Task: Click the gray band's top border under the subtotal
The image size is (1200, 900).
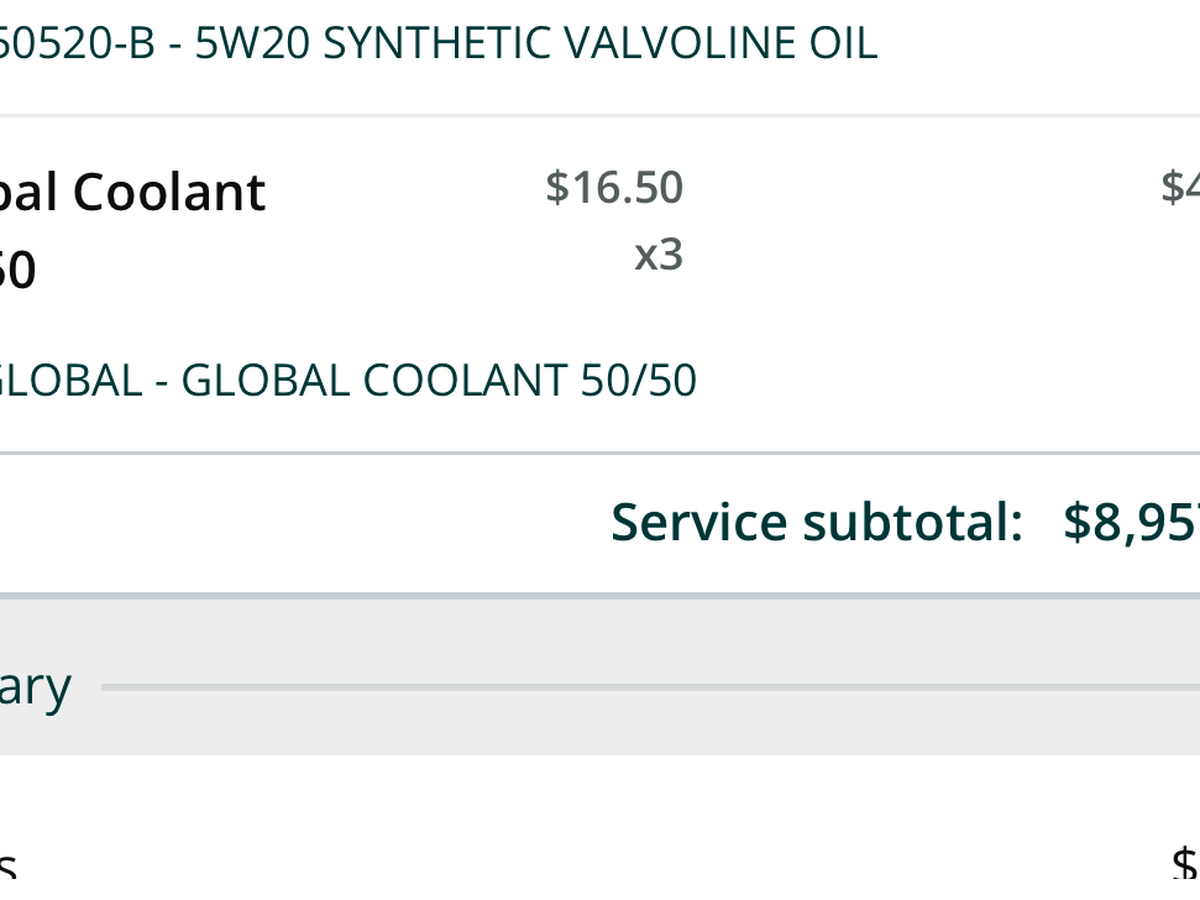Action: pyautogui.click(x=600, y=595)
